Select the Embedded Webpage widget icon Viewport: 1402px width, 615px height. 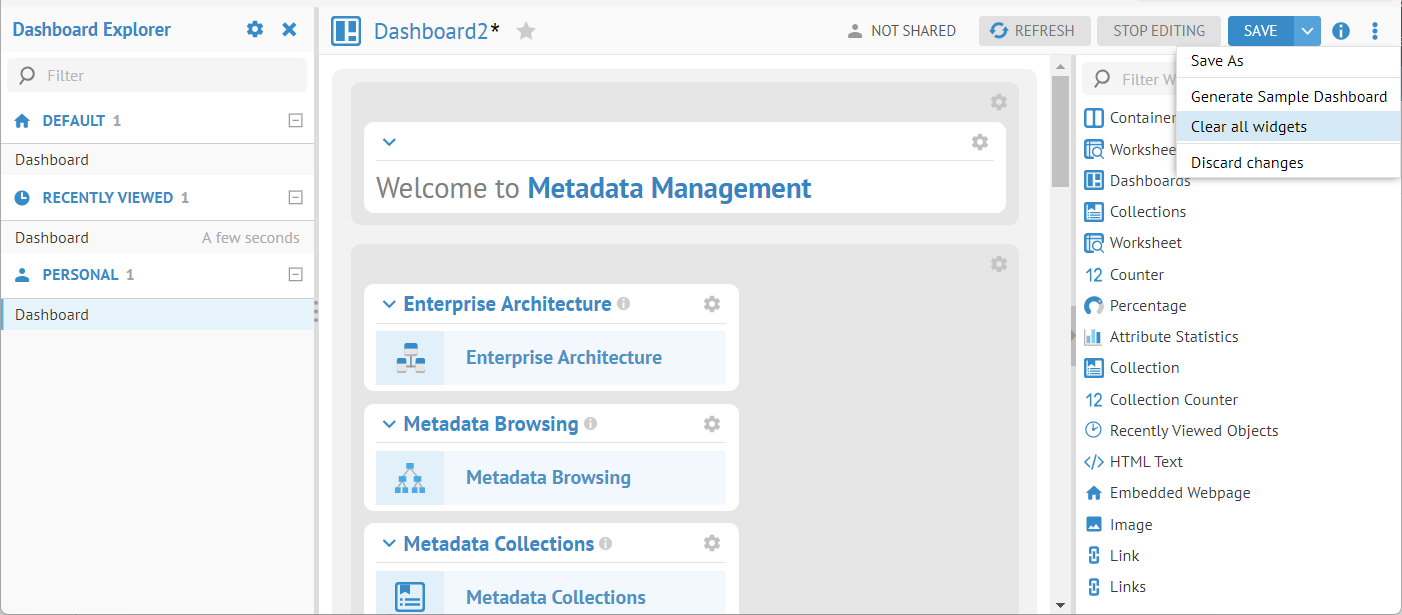[x=1093, y=493]
